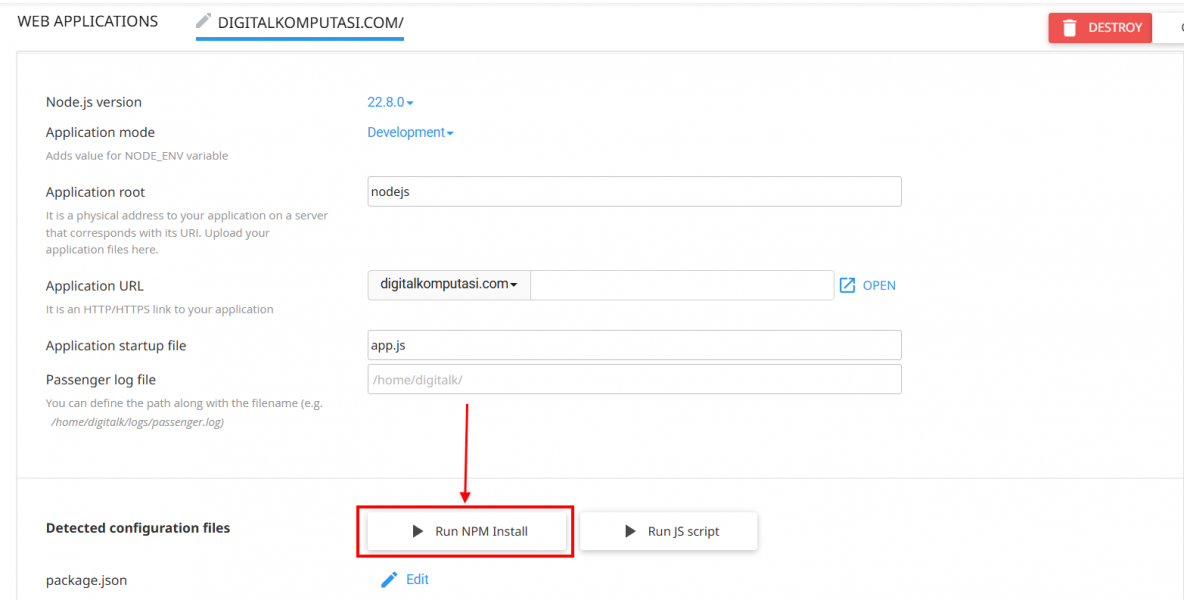Click the Detected configuration files heading
This screenshot has width=1184, height=600.
tap(138, 528)
